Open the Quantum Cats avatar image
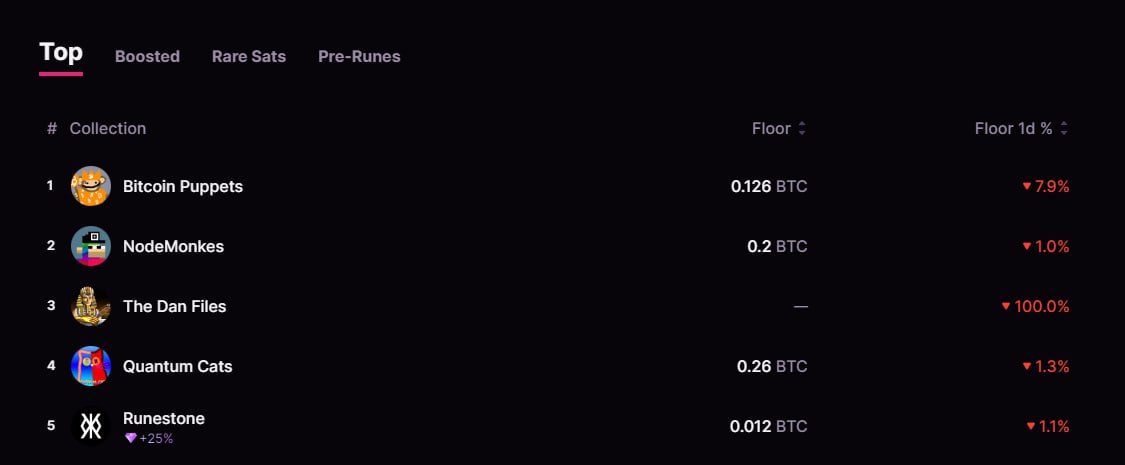The height and width of the screenshot is (465, 1125). (x=91, y=366)
